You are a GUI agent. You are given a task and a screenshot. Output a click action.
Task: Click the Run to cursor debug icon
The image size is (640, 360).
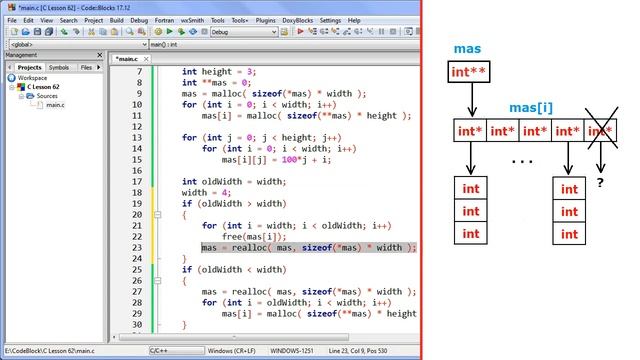(x=312, y=31)
